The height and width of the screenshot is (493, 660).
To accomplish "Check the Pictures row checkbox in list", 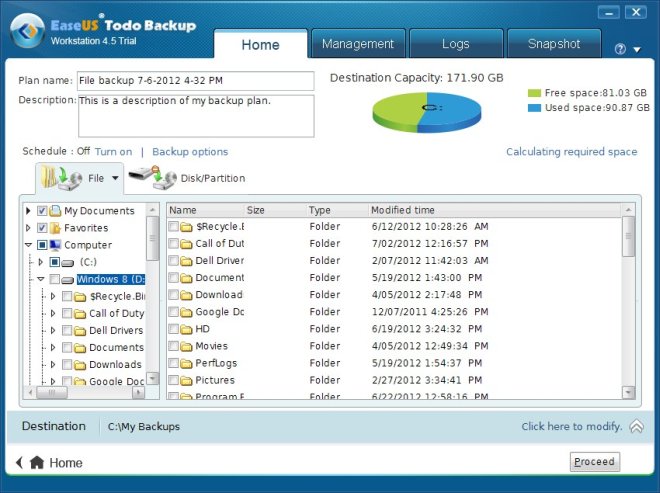I will tap(173, 380).
